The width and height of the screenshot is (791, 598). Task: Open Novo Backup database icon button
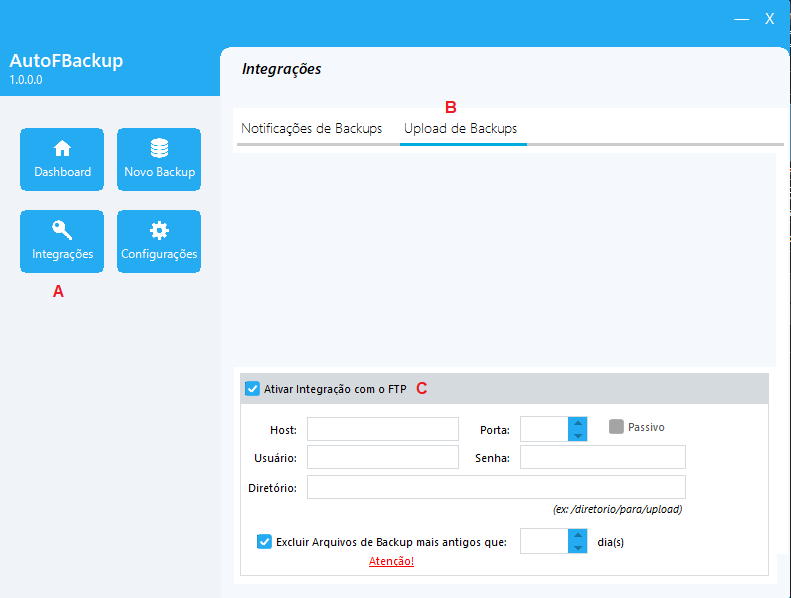(x=159, y=159)
